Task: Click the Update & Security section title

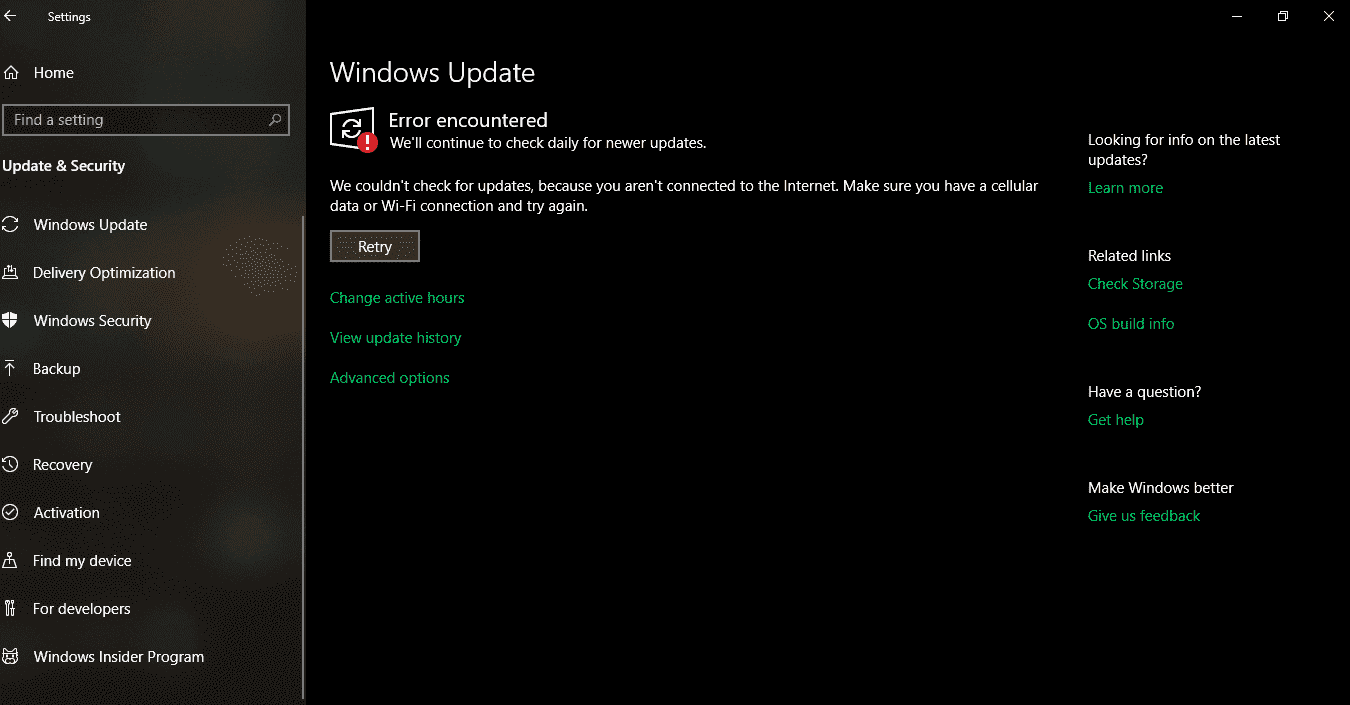Action: click(x=64, y=166)
